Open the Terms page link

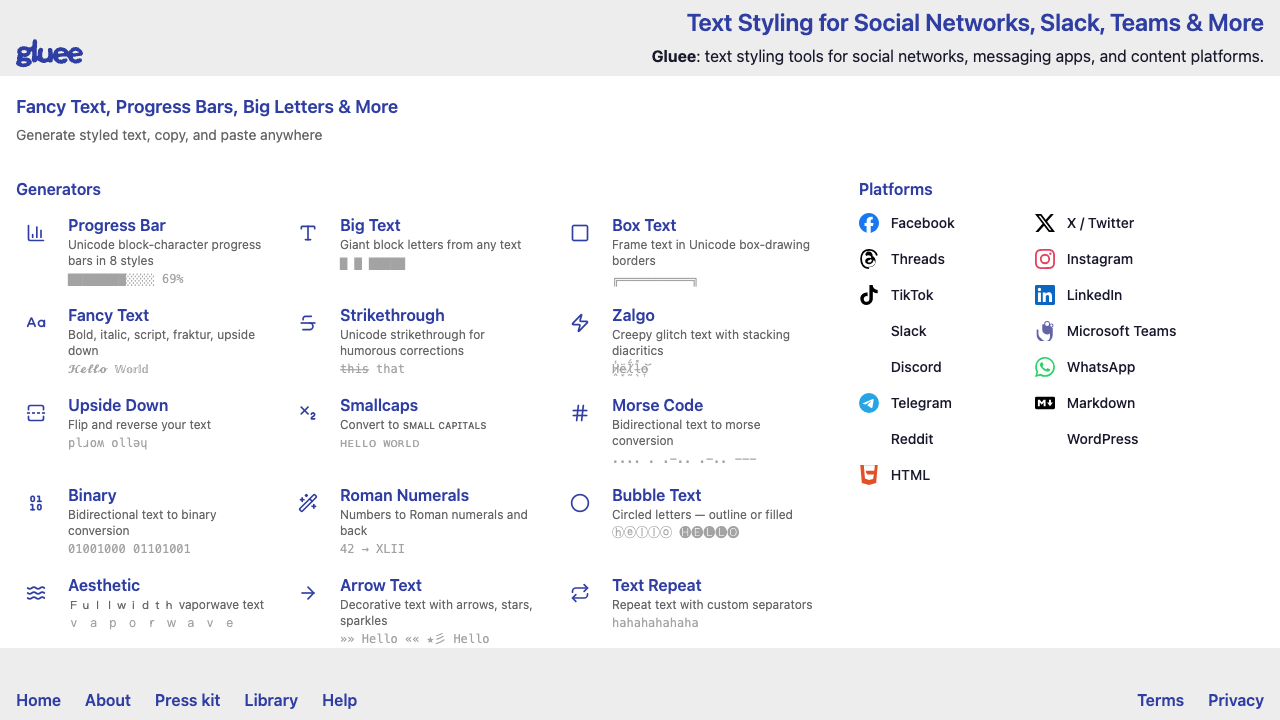tap(1160, 700)
